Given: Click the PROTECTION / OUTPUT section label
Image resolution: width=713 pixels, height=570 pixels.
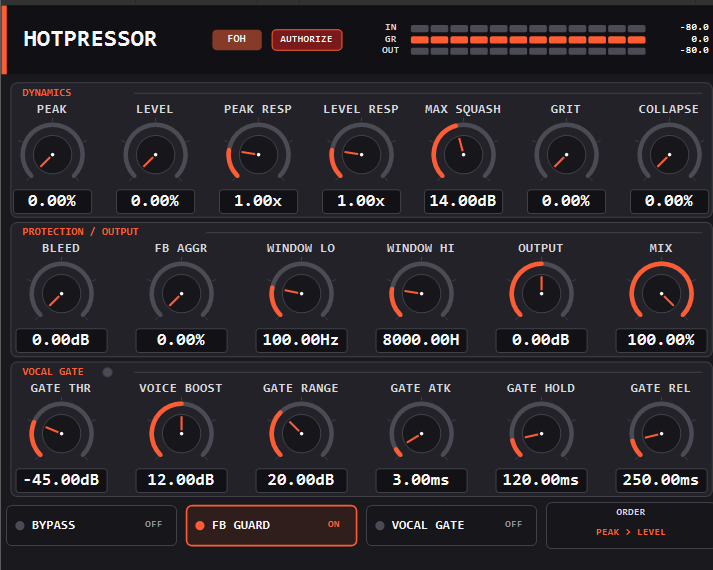Looking at the screenshot, I should point(80,232).
